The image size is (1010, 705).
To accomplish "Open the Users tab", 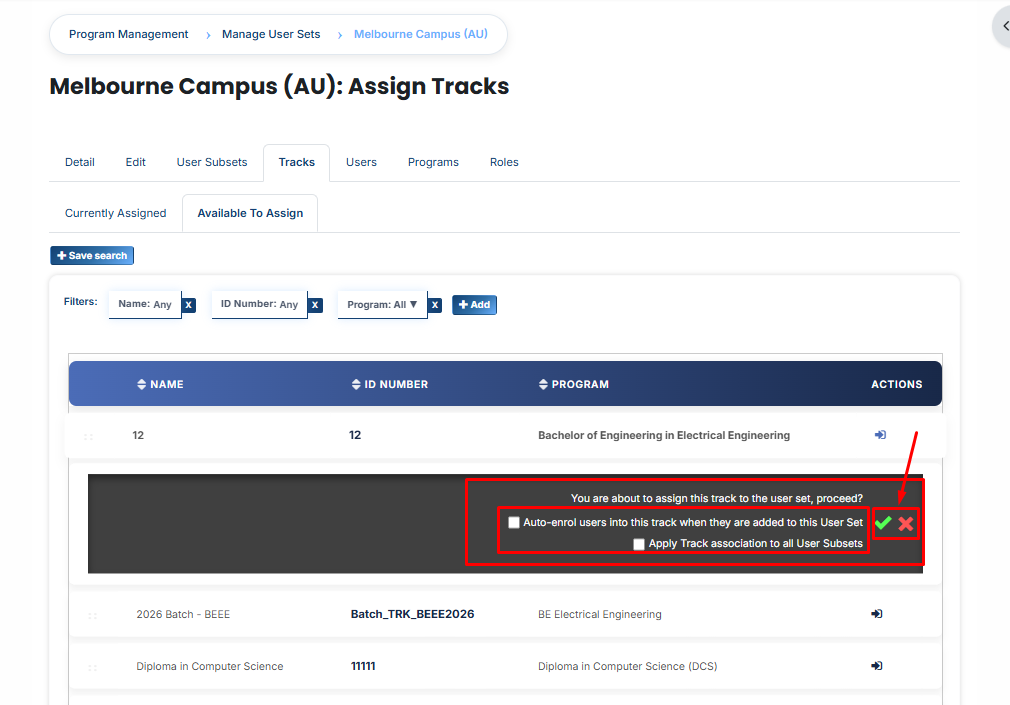I will click(361, 162).
